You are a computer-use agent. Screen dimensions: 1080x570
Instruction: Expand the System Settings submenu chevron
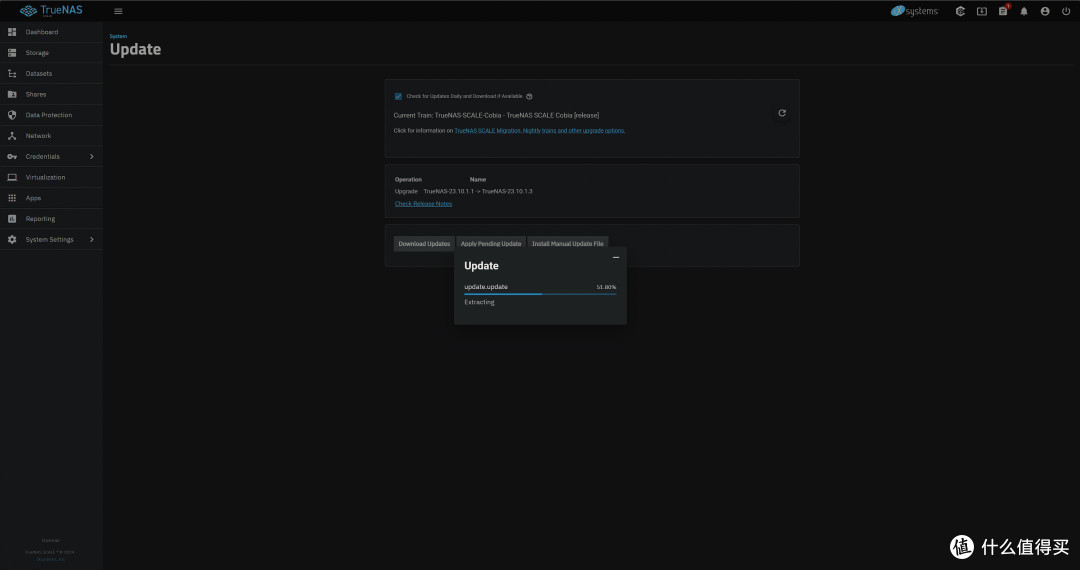pyautogui.click(x=92, y=239)
